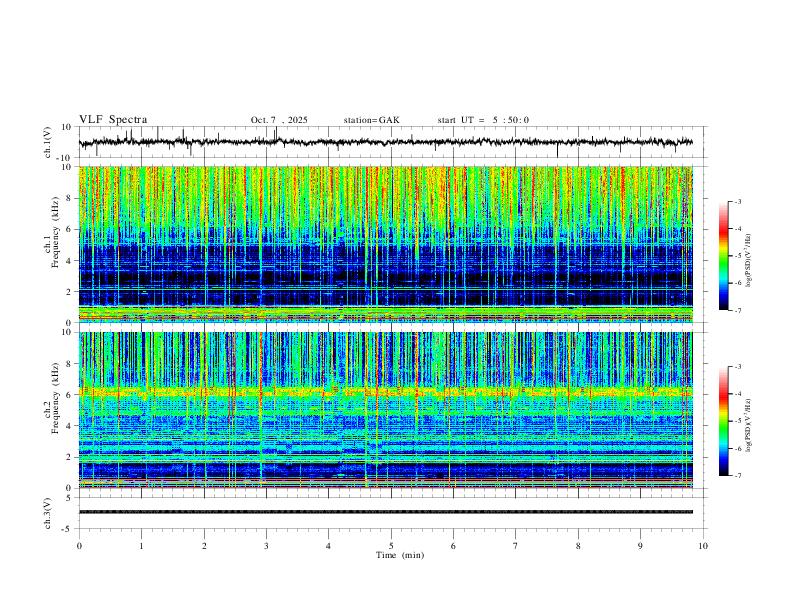This screenshot has width=792, height=612.
Task: Click the ch.2 spectrogram's lower PSD colorbar
Action: (x=724, y=421)
